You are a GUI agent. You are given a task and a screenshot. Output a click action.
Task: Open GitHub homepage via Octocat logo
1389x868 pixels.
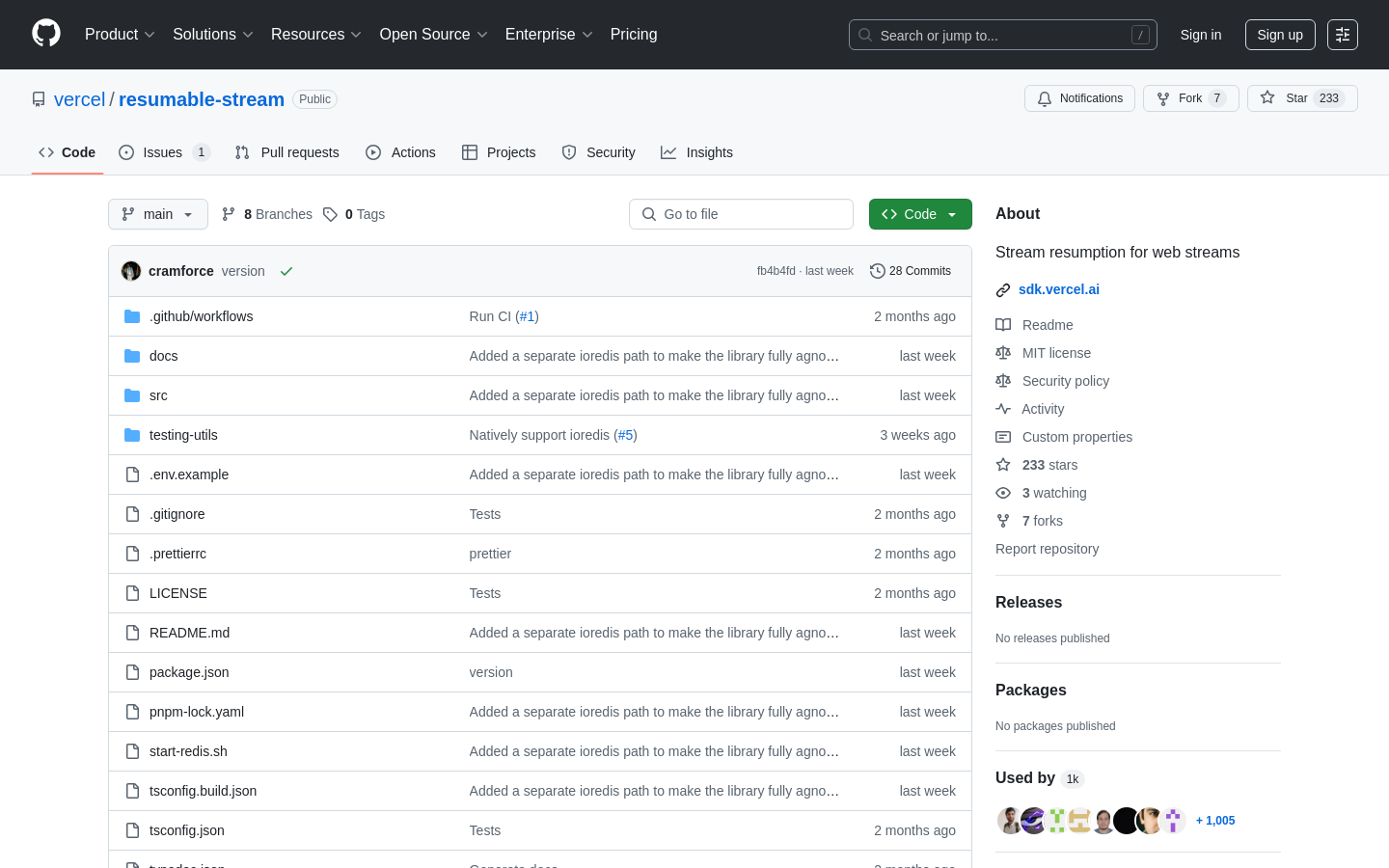pos(46,34)
